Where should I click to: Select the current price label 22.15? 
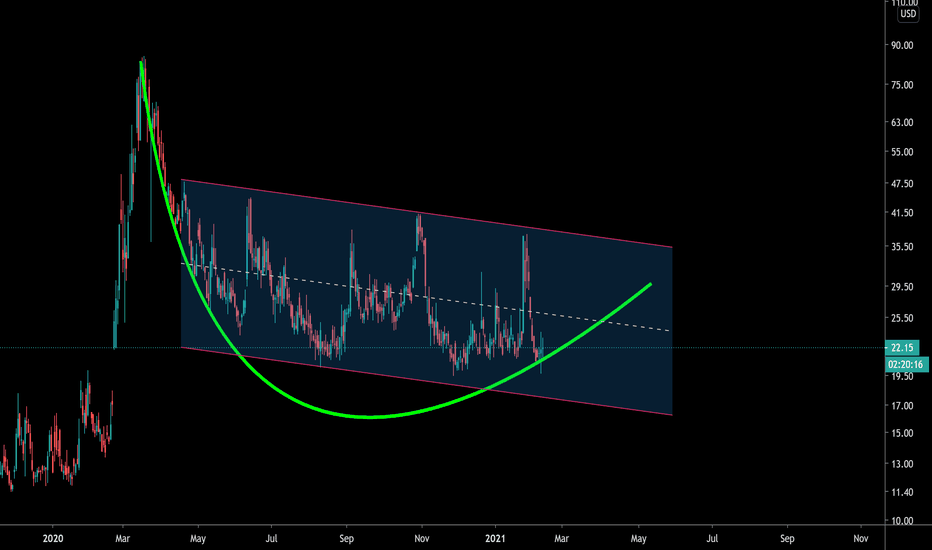(x=902, y=348)
